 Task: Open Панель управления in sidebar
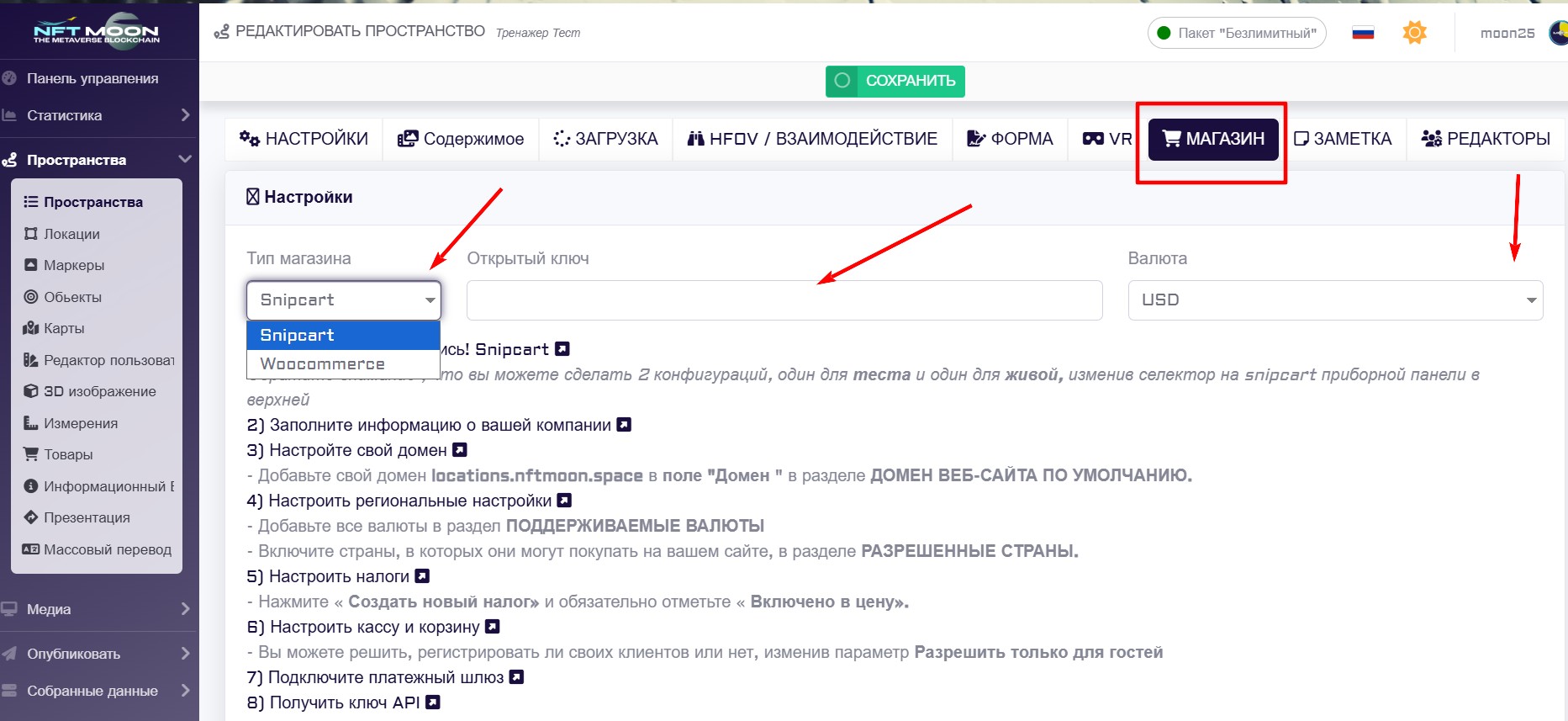point(92,78)
